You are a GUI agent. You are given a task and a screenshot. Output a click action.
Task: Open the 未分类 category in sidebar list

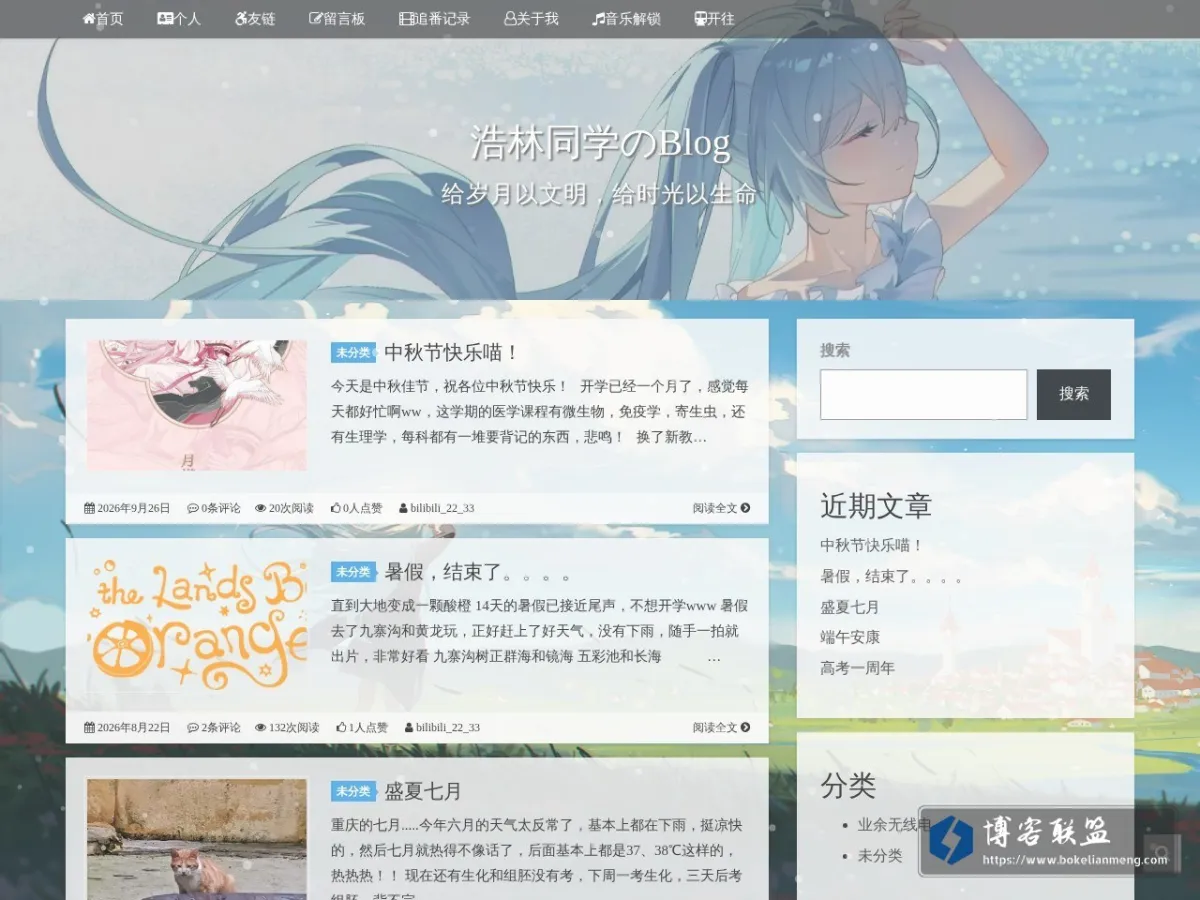coord(880,856)
